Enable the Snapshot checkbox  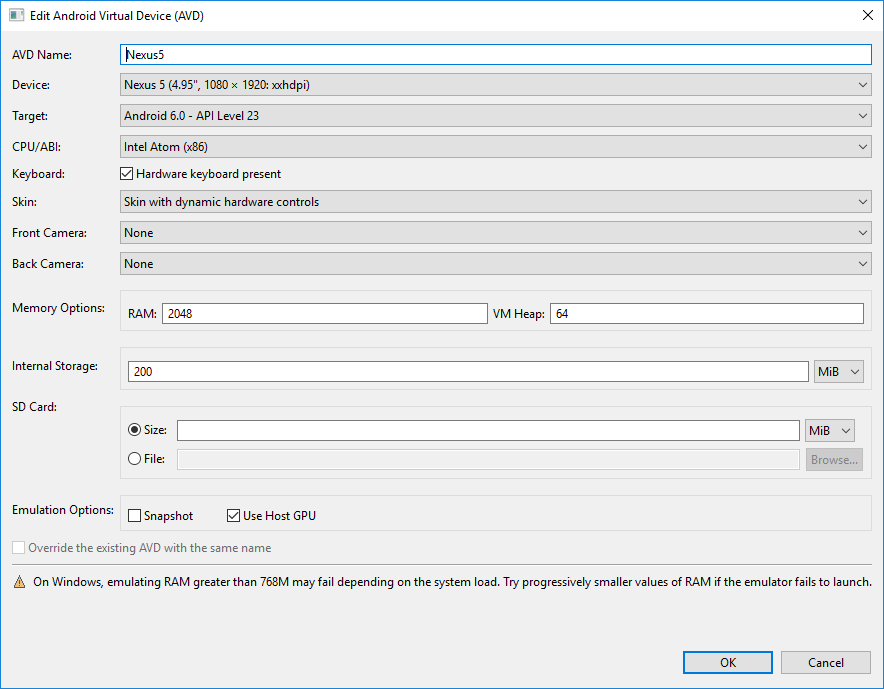click(134, 515)
